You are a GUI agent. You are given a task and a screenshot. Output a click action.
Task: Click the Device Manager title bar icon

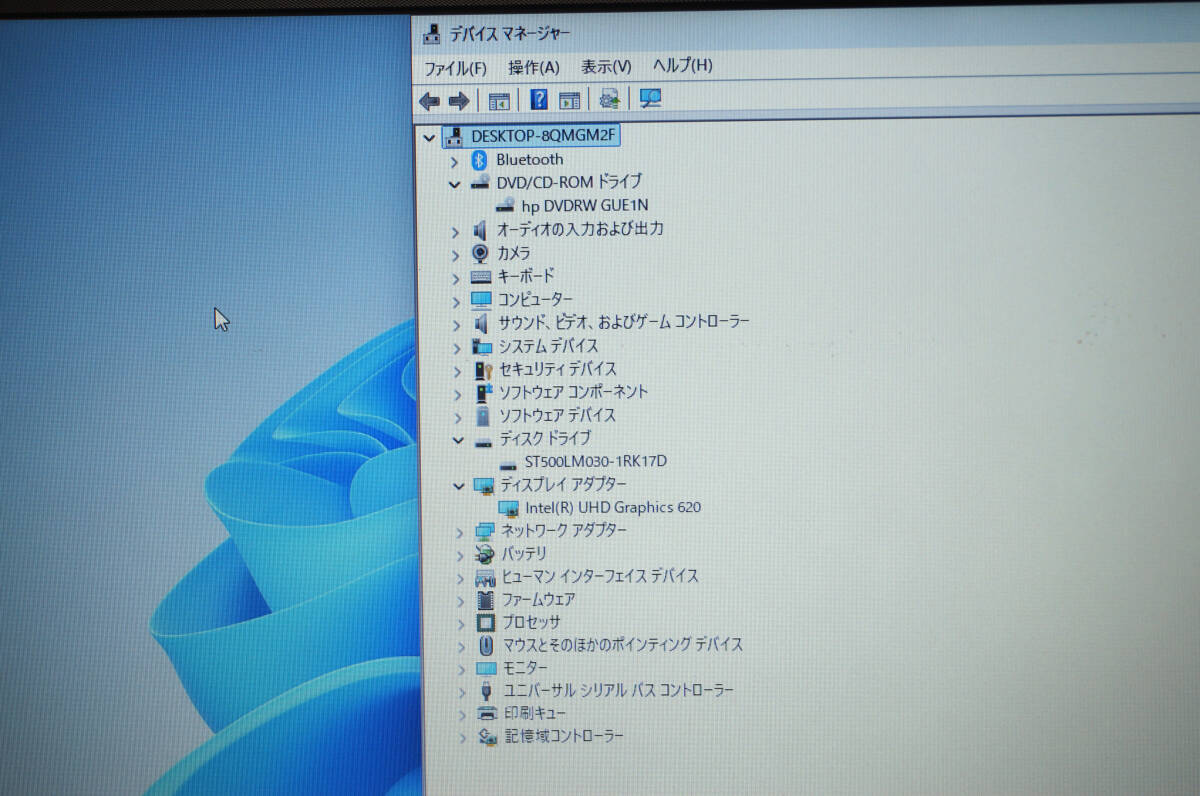coord(432,33)
